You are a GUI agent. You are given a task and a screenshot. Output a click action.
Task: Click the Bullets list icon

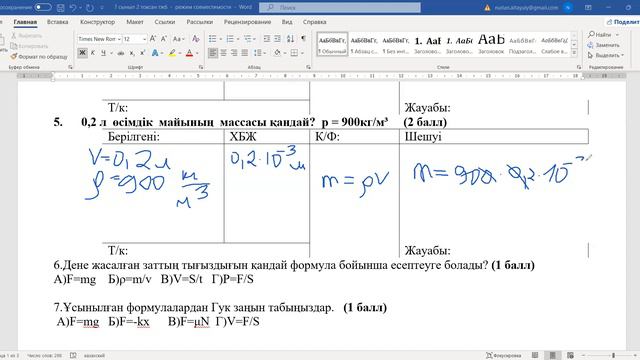[x=212, y=39]
